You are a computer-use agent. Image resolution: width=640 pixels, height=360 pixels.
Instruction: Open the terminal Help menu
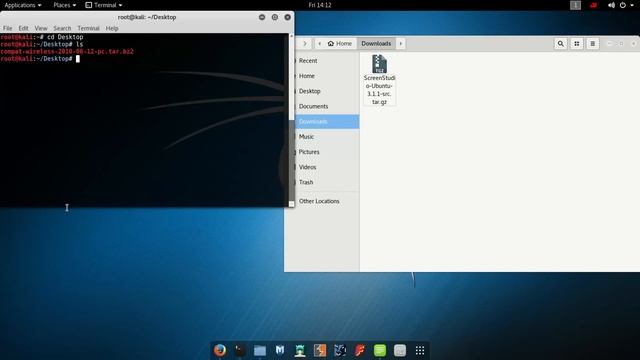112,28
